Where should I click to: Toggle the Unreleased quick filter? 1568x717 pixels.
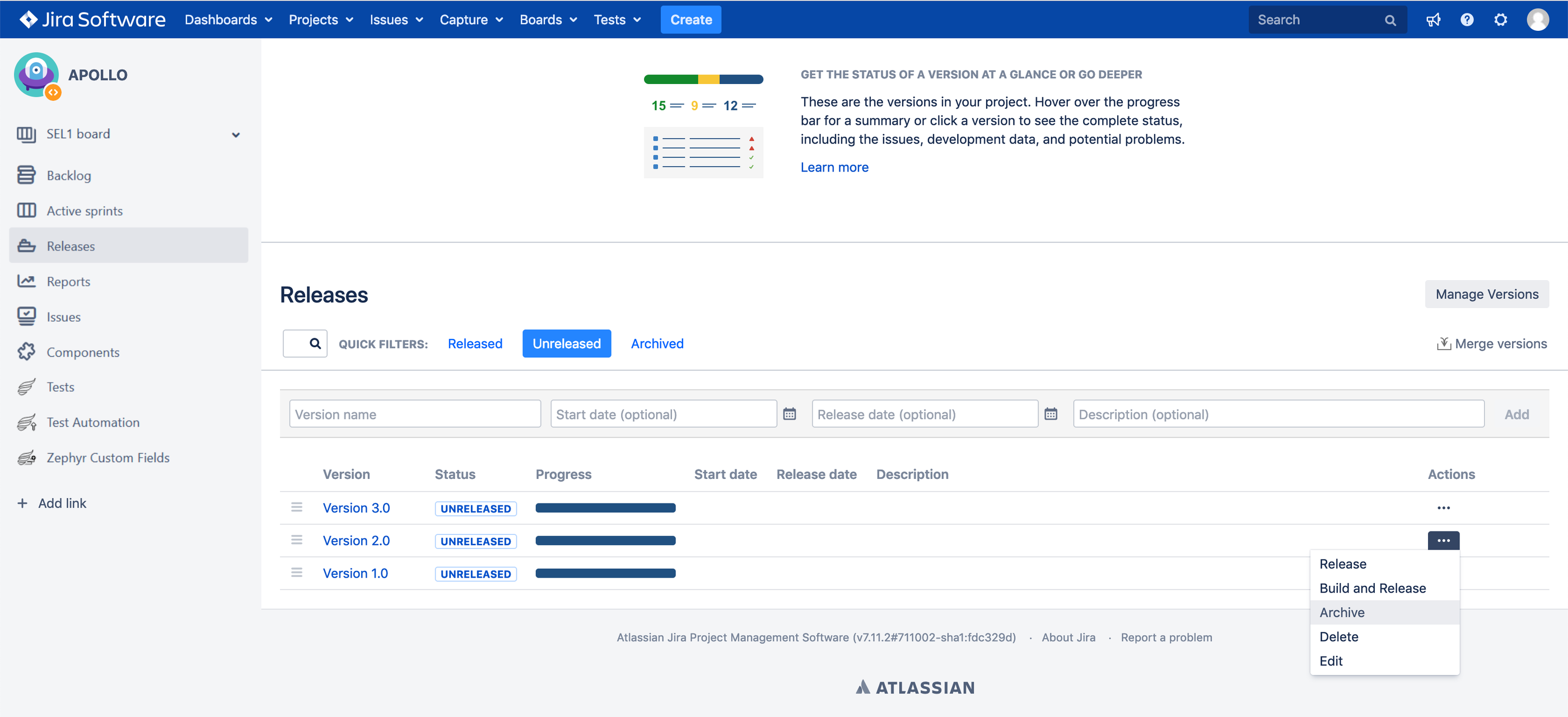[x=566, y=344]
